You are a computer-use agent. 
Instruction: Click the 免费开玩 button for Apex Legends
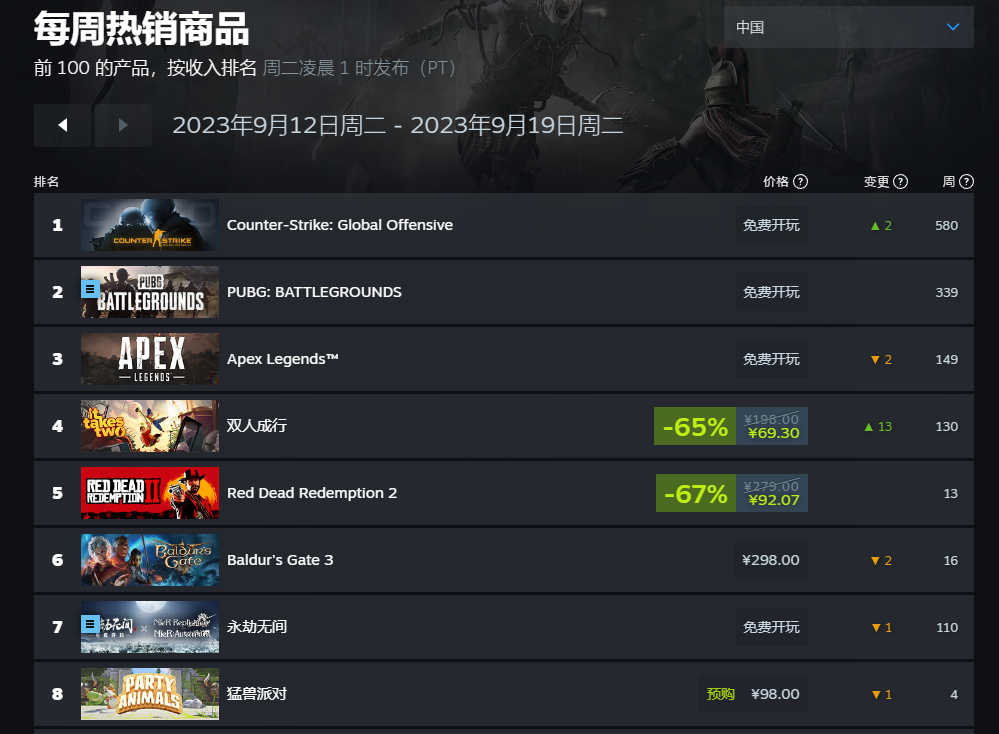pos(771,359)
